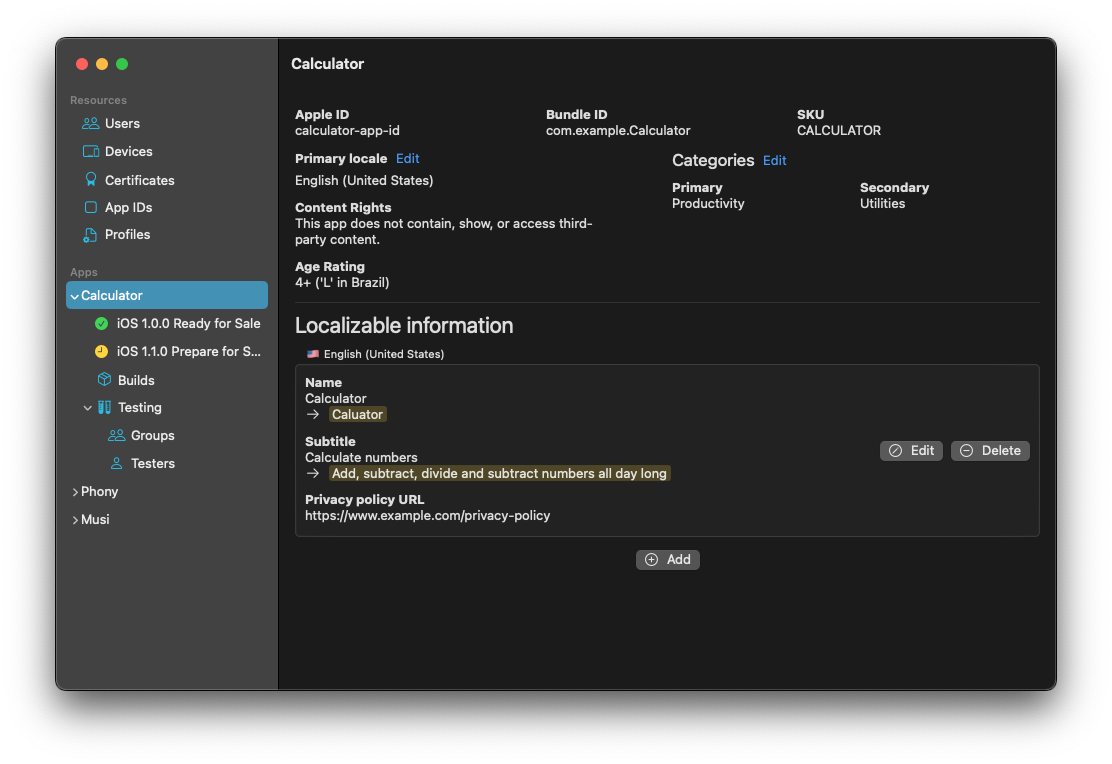1112x764 pixels.
Task: Click the Groups people icon
Action: click(x=116, y=436)
